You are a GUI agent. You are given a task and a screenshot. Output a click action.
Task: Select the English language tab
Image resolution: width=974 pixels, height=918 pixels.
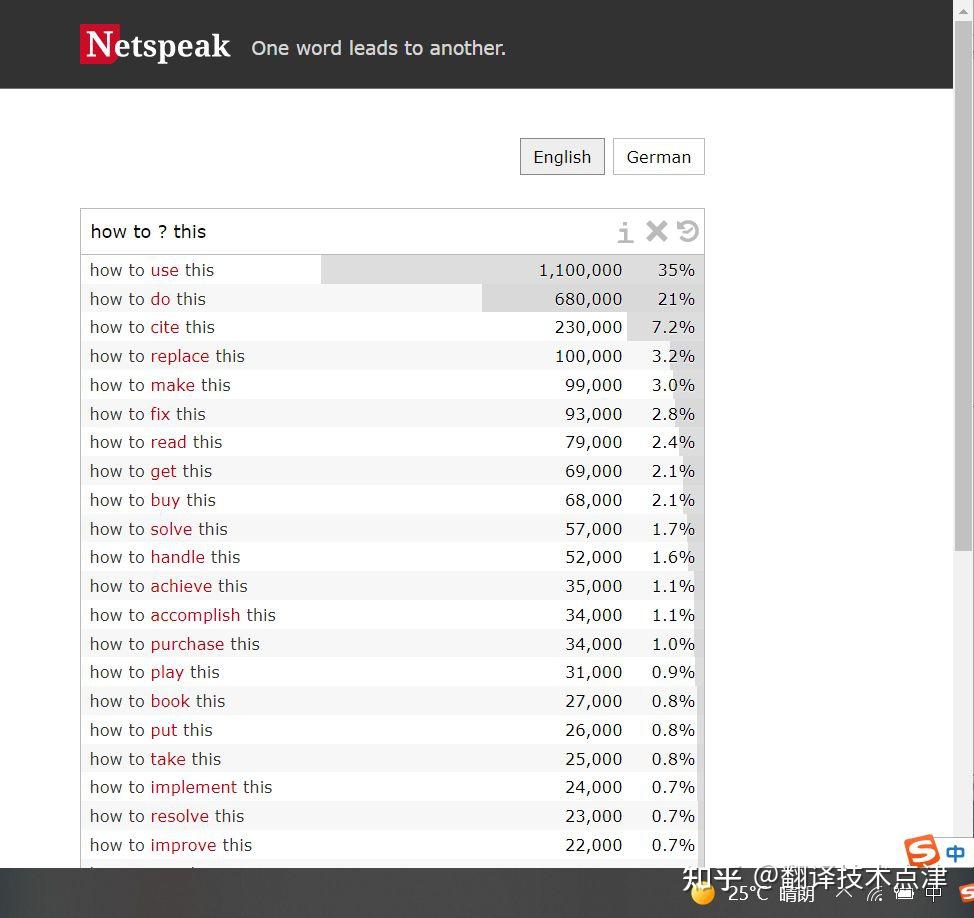click(x=561, y=157)
